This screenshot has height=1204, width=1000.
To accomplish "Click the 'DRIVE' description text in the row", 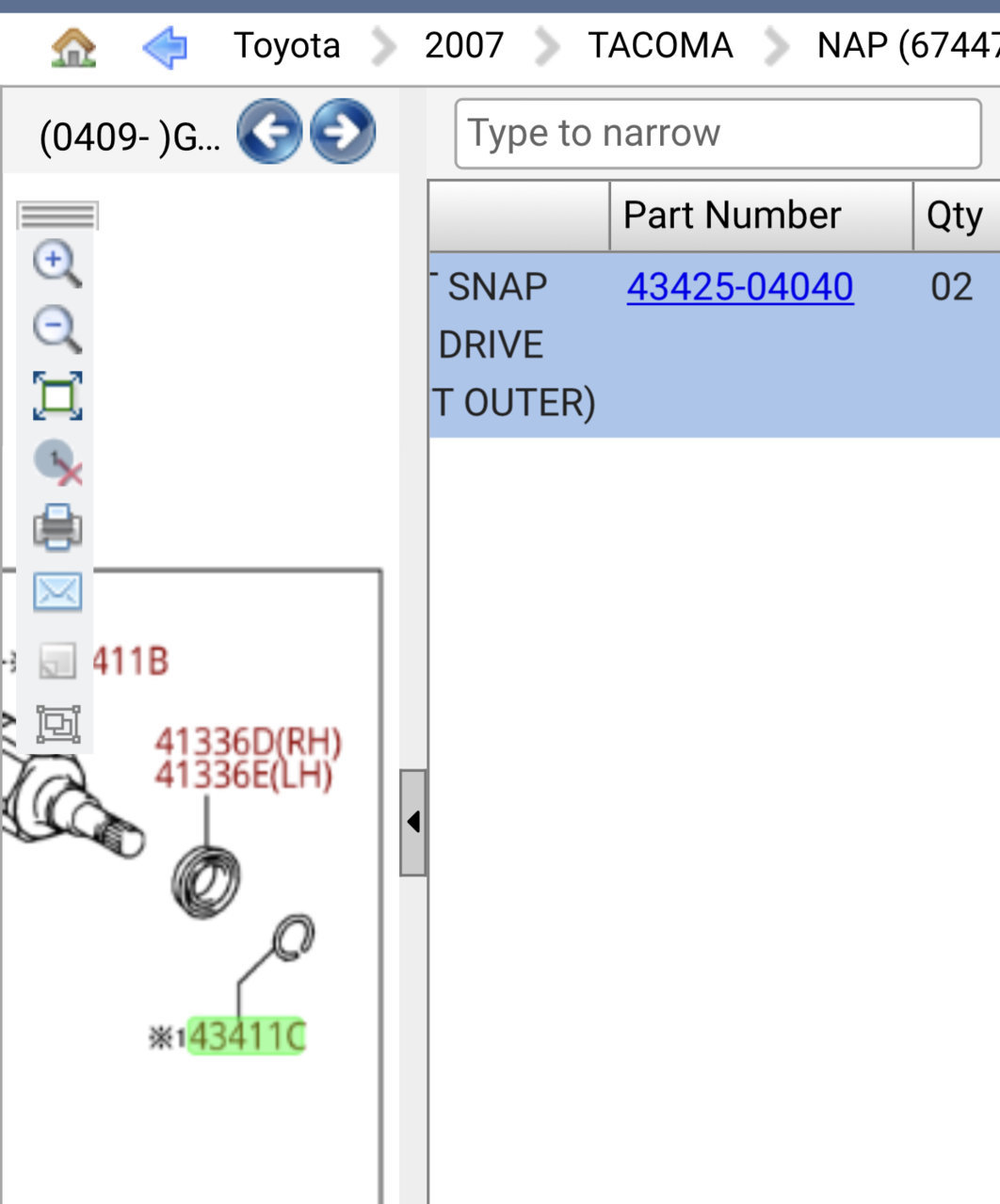I will click(491, 345).
